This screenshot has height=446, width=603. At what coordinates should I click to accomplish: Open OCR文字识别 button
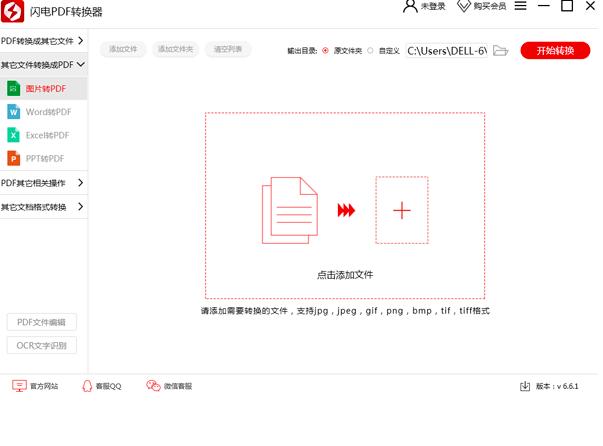[42, 346]
